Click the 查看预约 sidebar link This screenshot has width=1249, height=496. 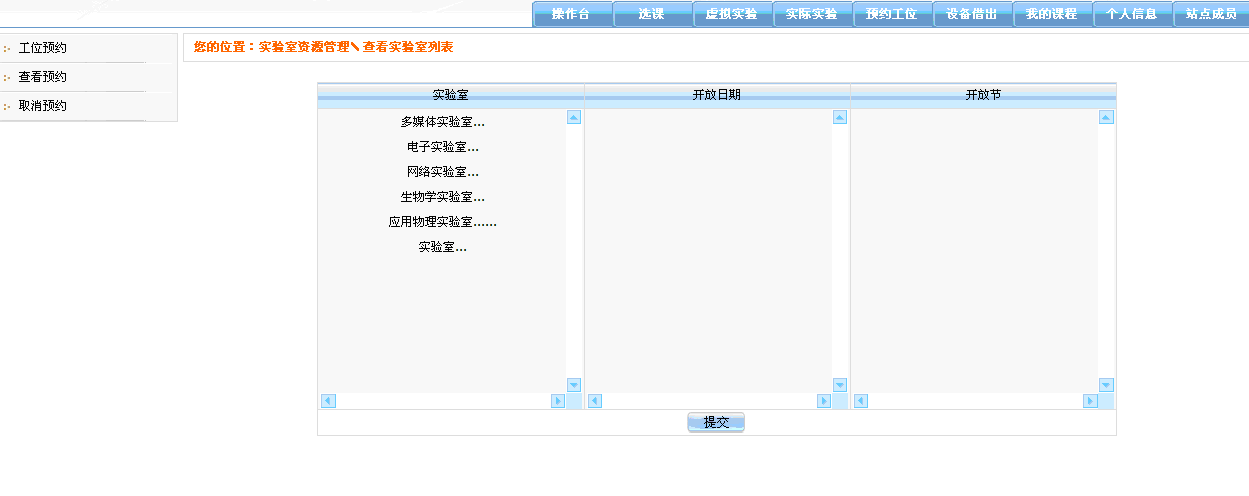[43, 77]
